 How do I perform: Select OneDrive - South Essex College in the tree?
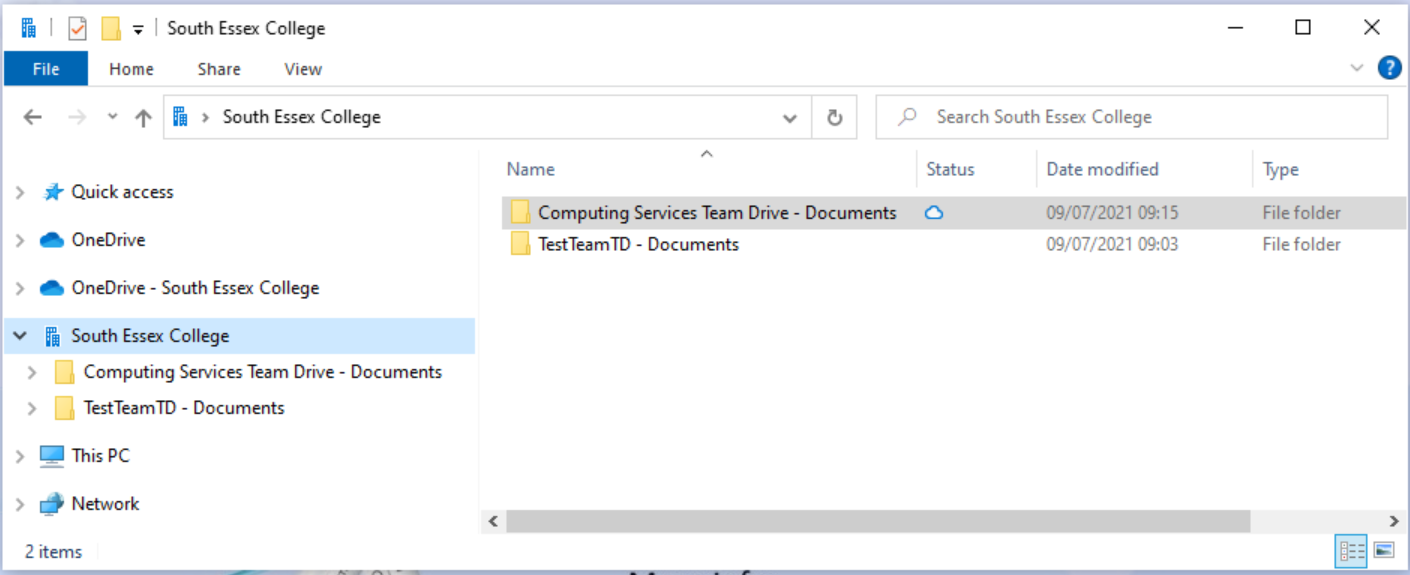click(195, 288)
